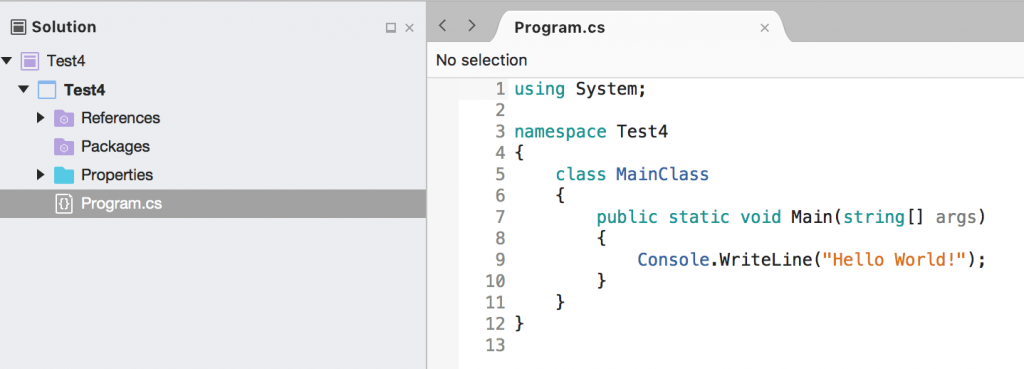
Task: Click the 'public' keyword
Action: tap(627, 217)
